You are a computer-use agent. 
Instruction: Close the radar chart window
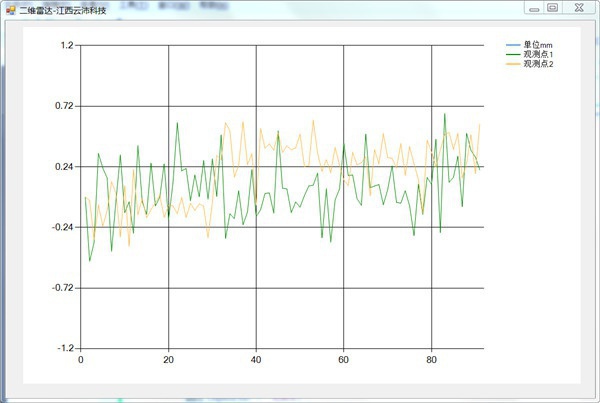point(577,7)
